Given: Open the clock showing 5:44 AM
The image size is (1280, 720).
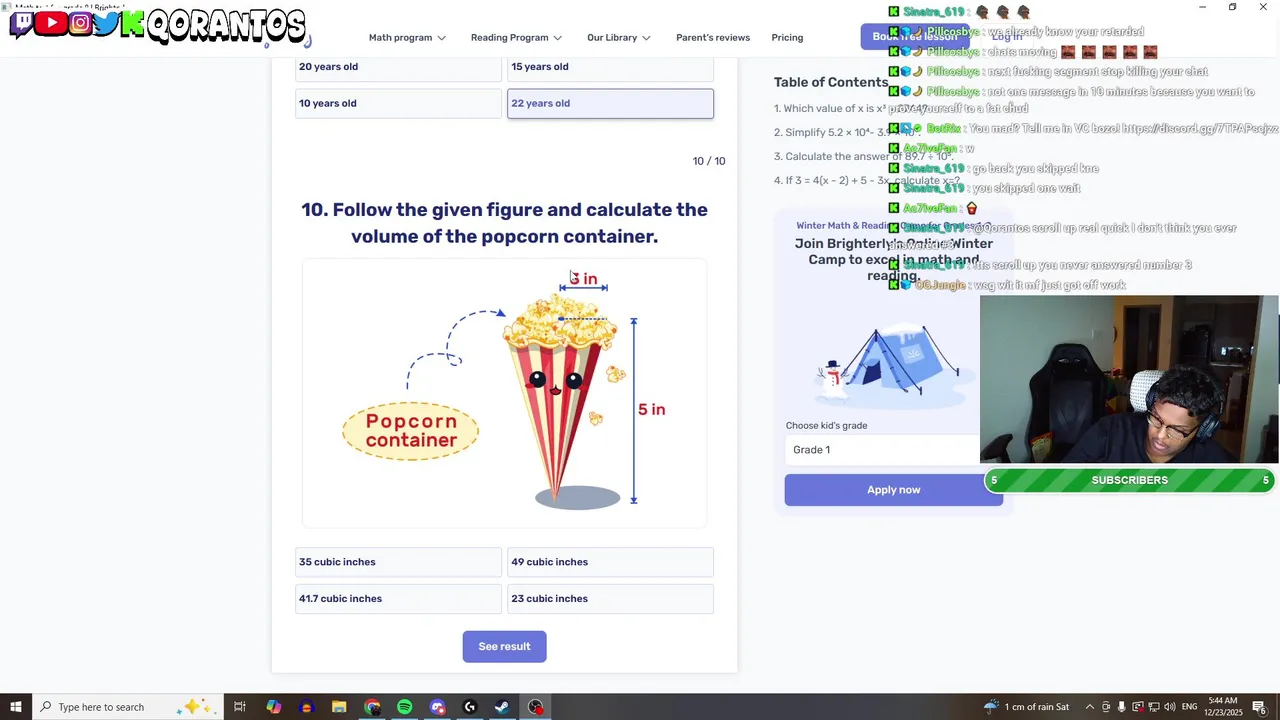Looking at the screenshot, I should coord(1223,707).
